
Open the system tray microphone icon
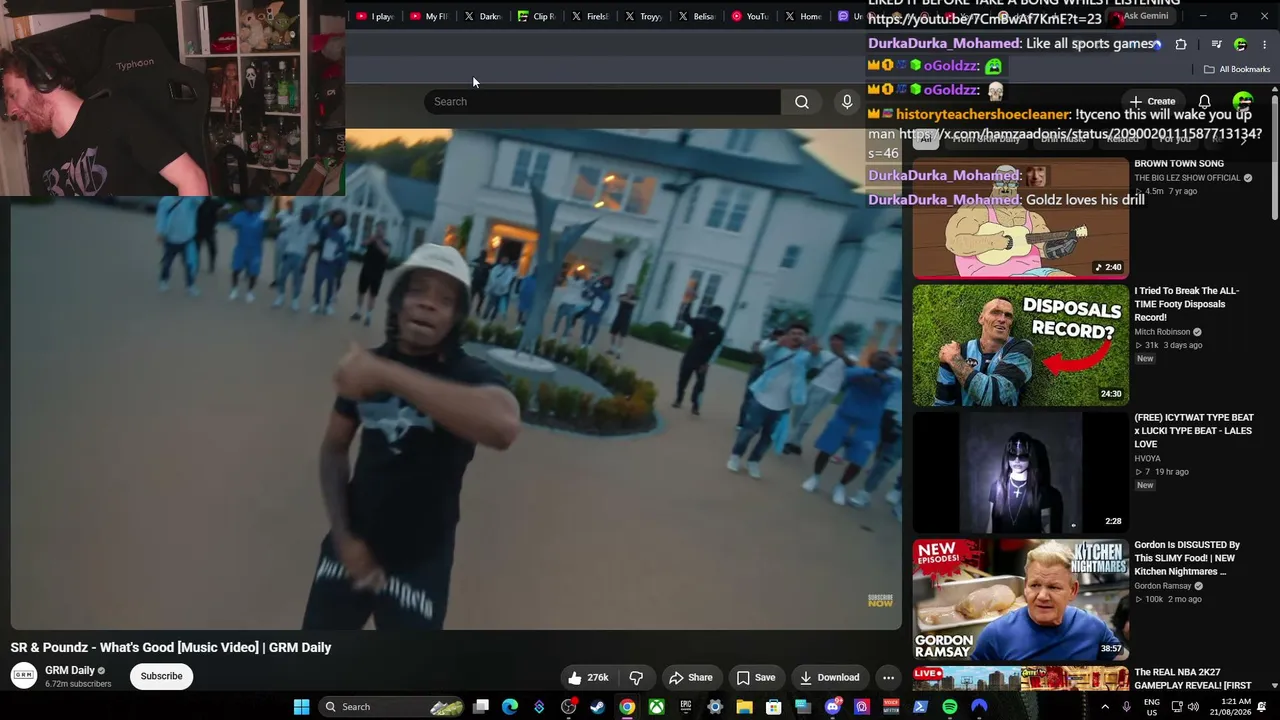[x=1126, y=707]
